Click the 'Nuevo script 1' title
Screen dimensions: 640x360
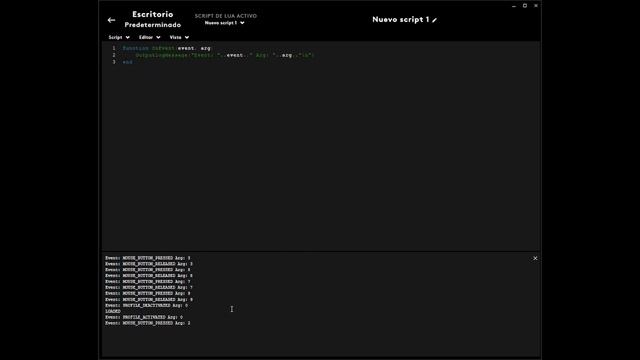pyautogui.click(x=400, y=20)
